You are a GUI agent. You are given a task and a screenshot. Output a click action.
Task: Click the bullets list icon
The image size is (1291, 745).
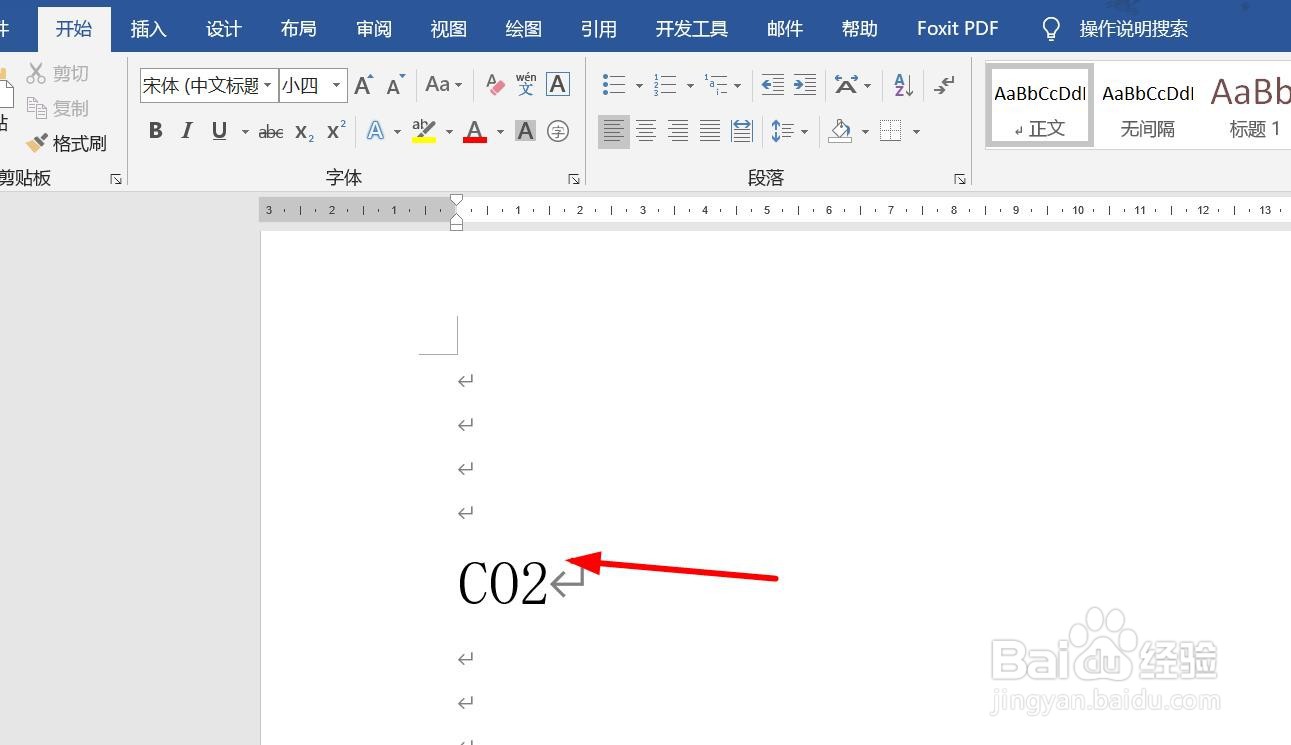point(614,85)
